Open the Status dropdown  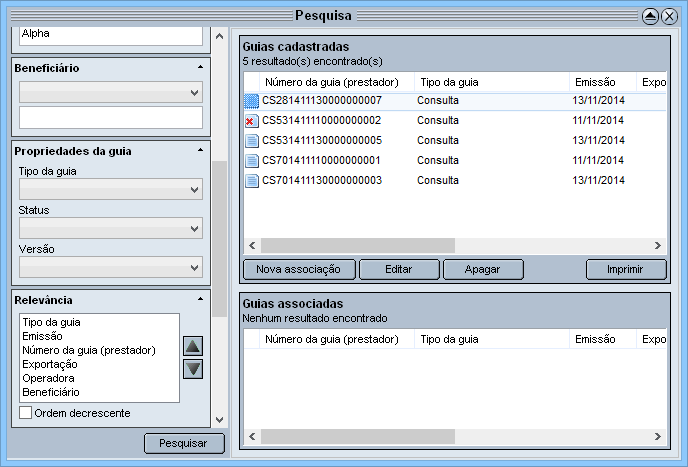(x=110, y=229)
